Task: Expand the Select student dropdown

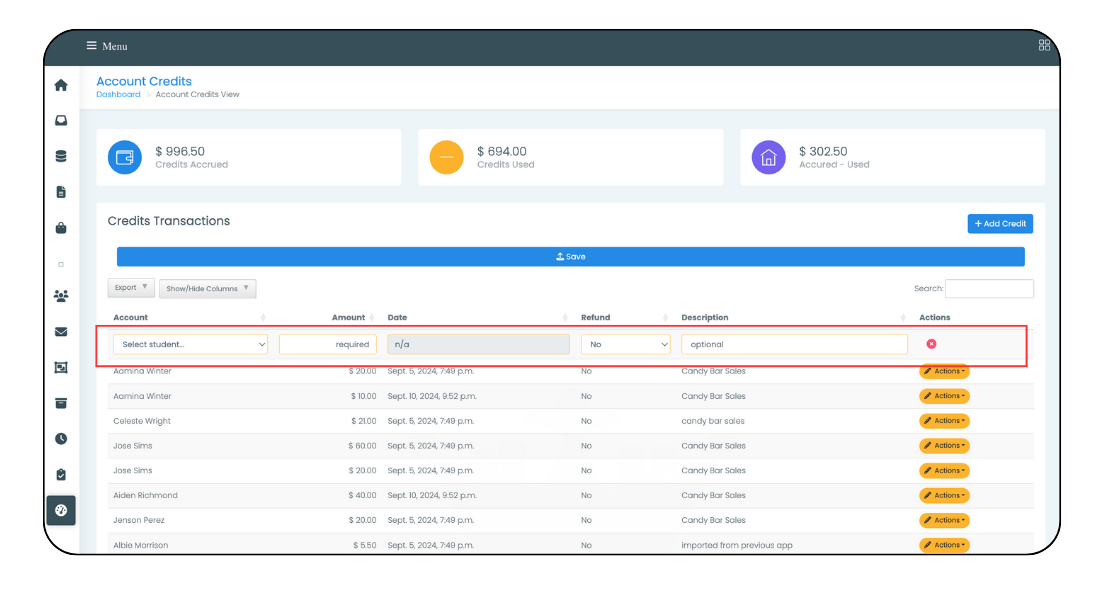Action: tap(190, 344)
